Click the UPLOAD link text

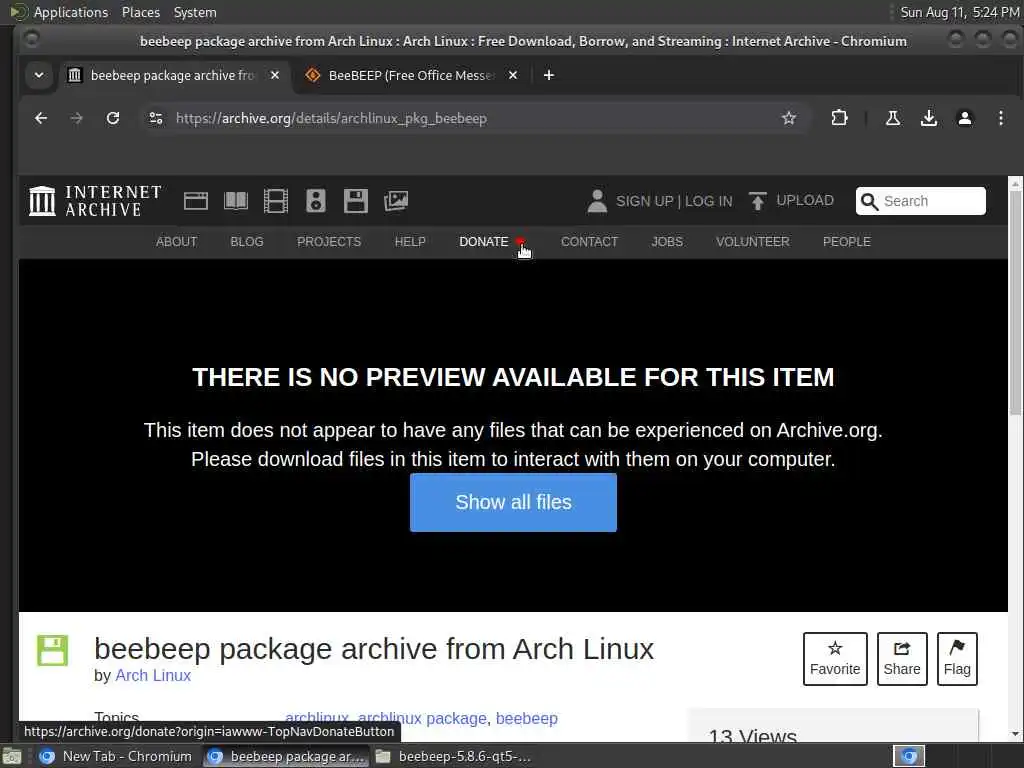(x=805, y=200)
